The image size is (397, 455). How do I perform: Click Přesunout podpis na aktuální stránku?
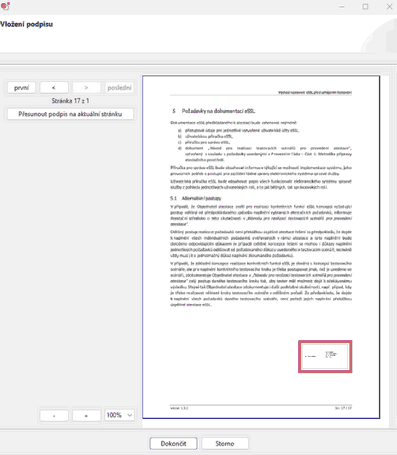point(70,114)
